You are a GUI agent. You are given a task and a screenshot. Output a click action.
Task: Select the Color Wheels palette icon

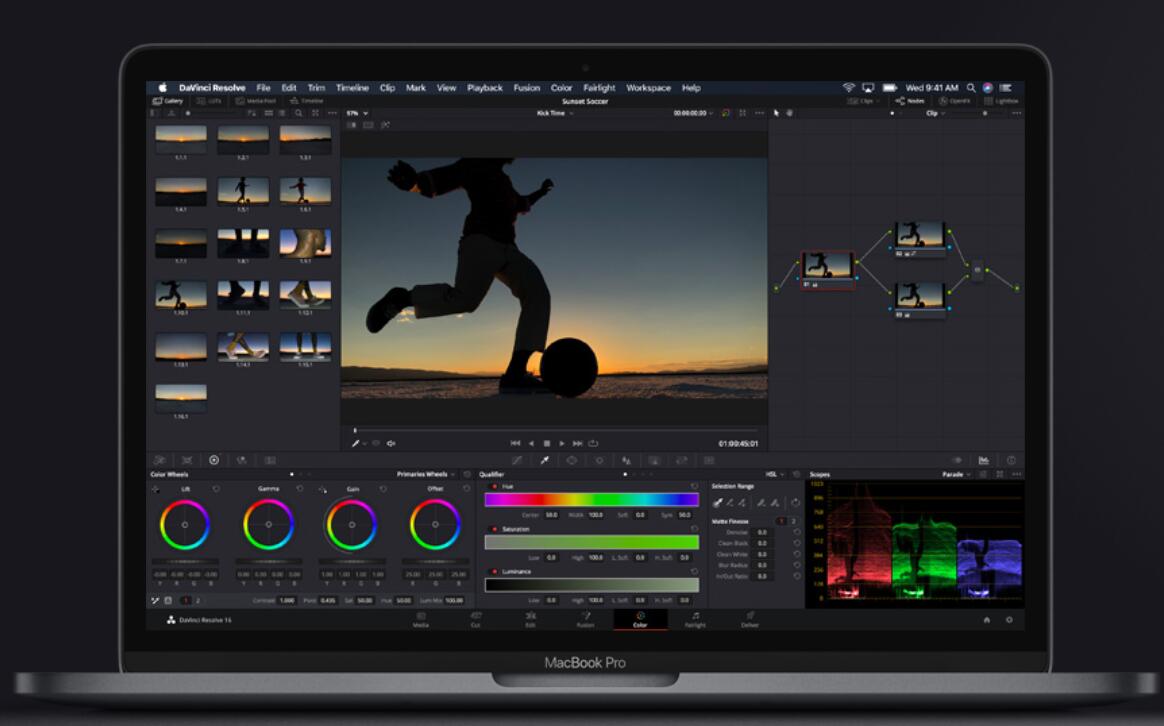(214, 460)
